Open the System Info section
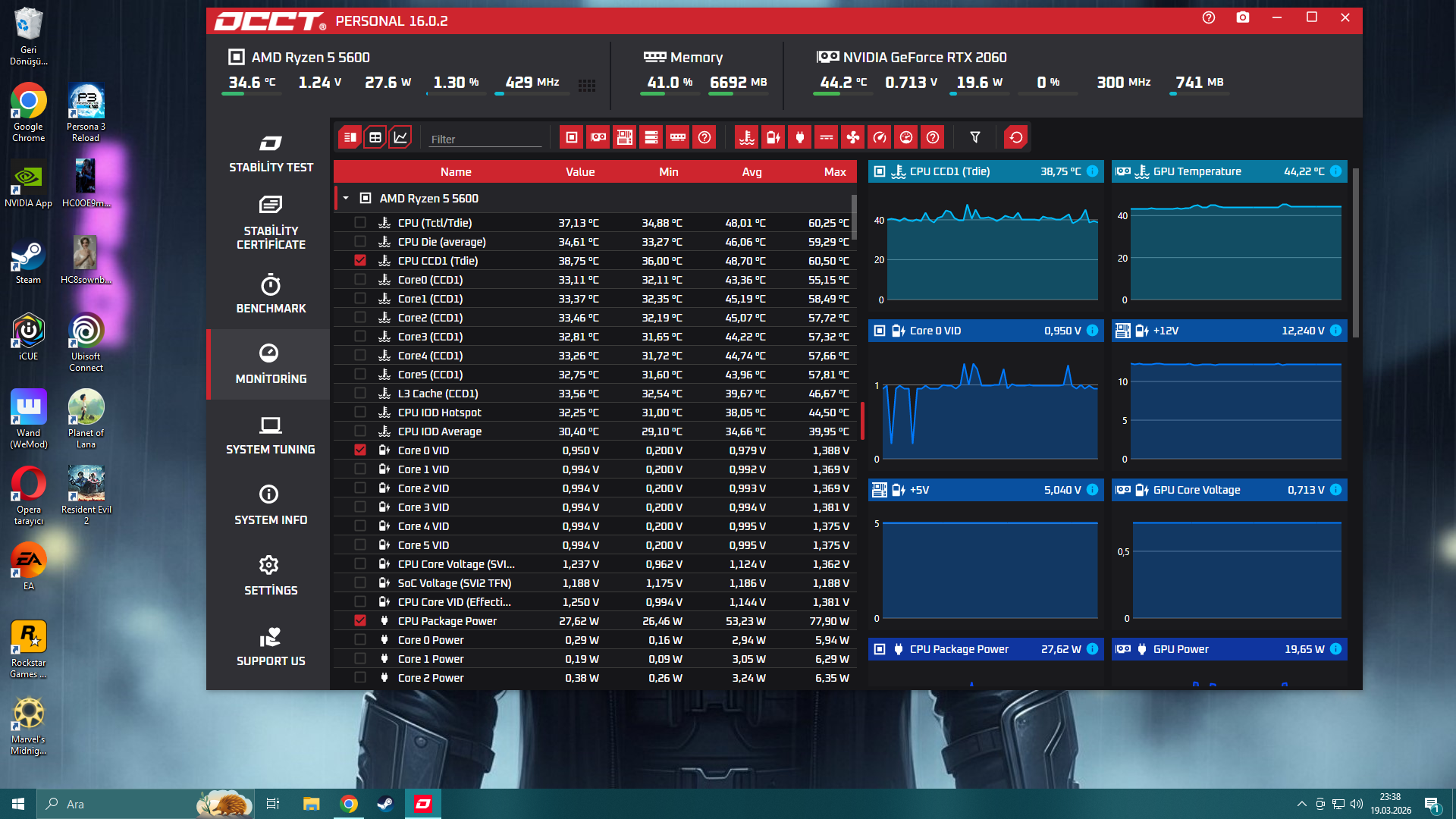 pyautogui.click(x=271, y=506)
